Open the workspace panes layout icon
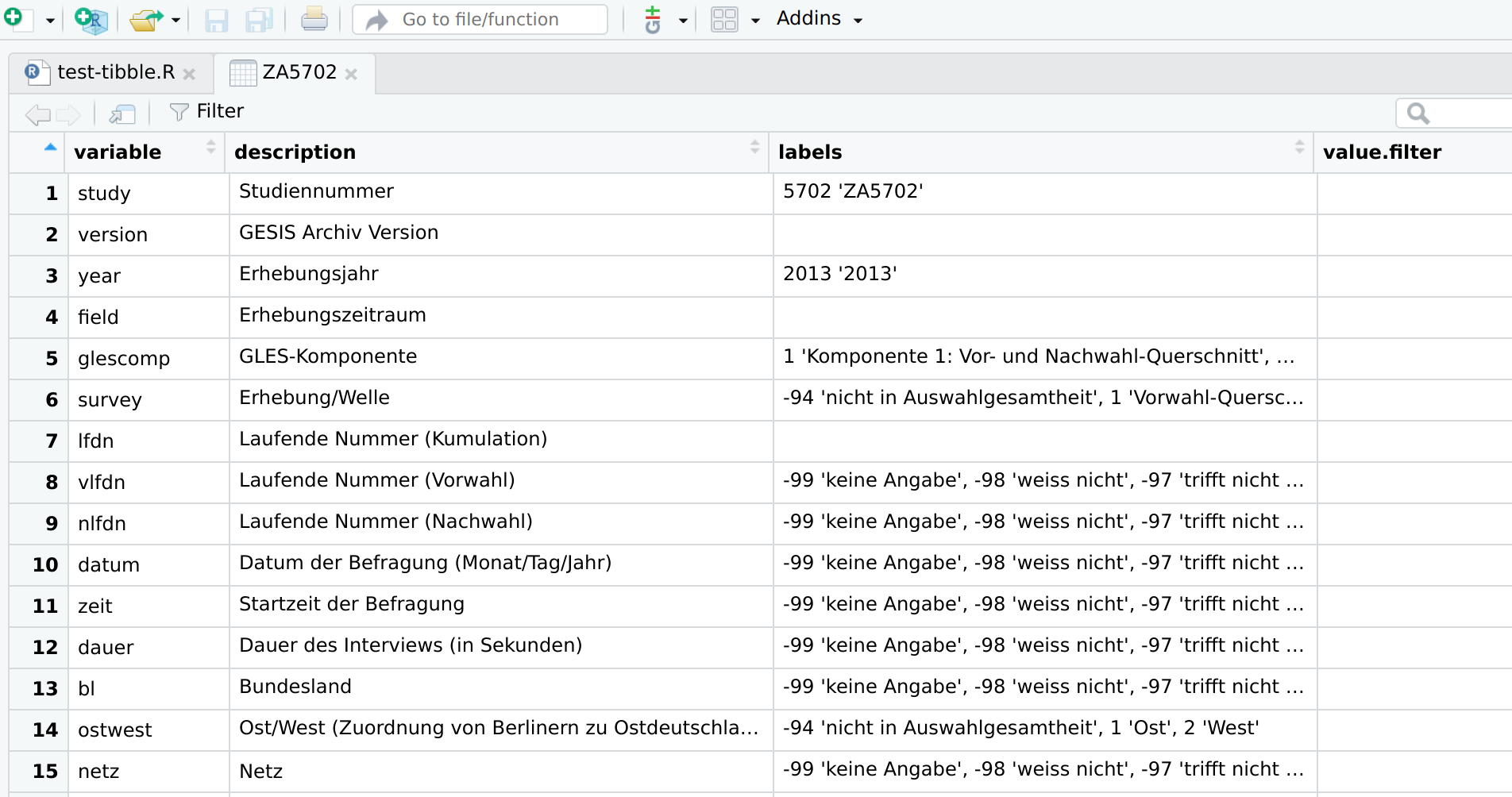This screenshot has width=1512, height=797. point(723,19)
